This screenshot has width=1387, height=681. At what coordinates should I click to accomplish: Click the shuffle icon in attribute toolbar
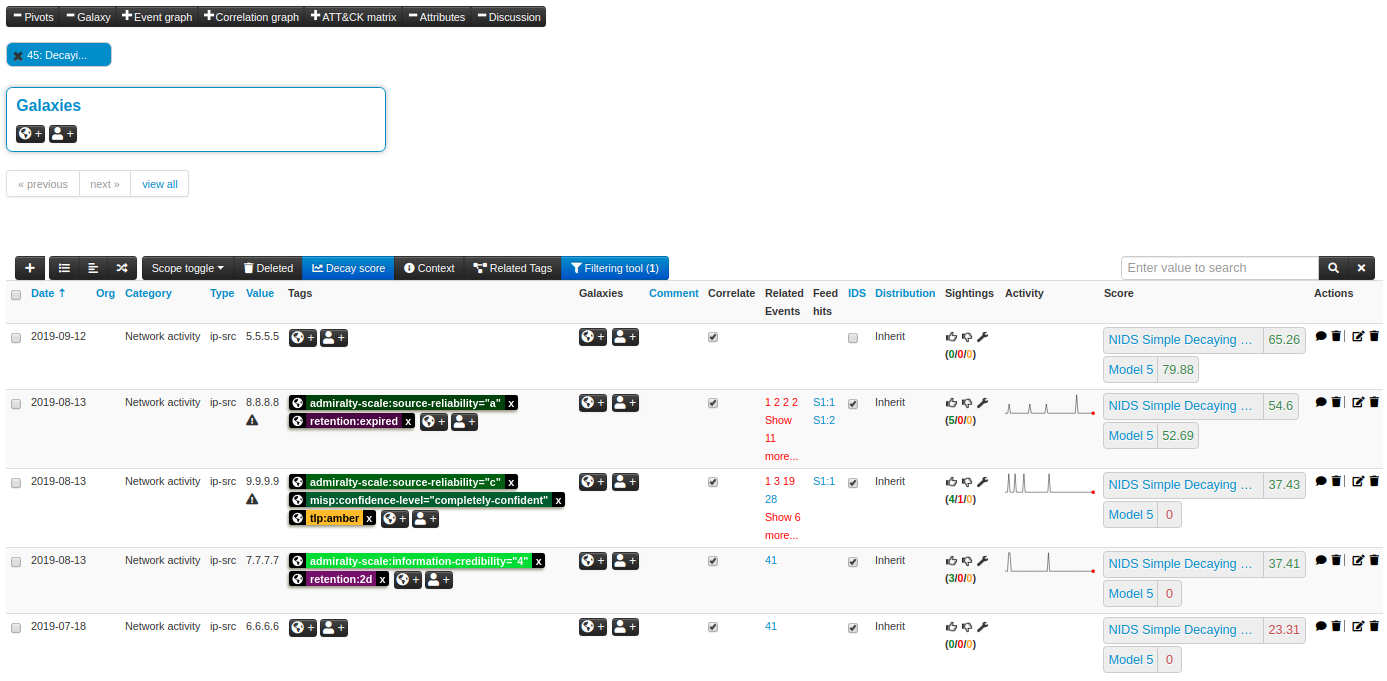coord(121,268)
